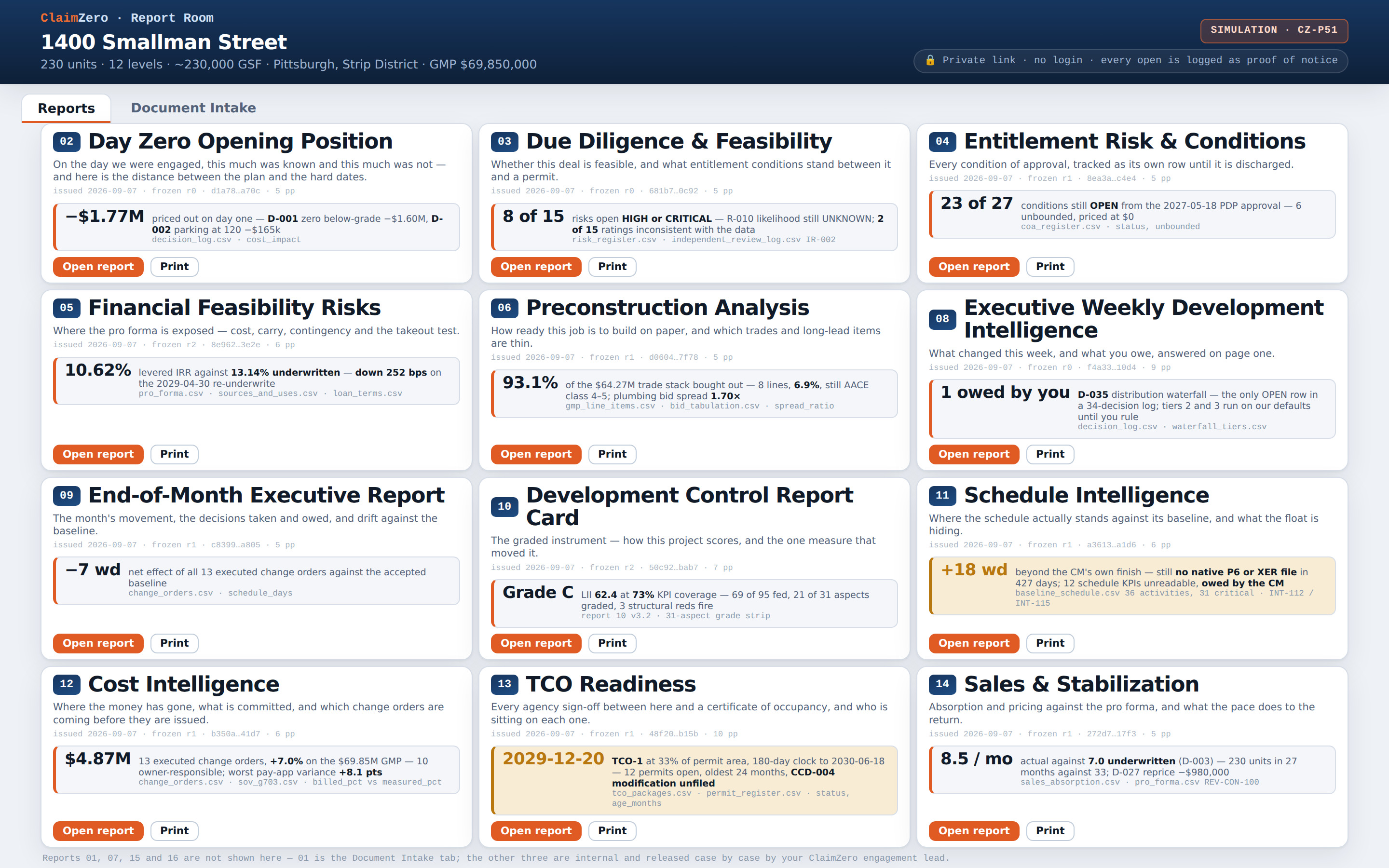Open the Cost Intelligence report

pyautogui.click(x=98, y=831)
